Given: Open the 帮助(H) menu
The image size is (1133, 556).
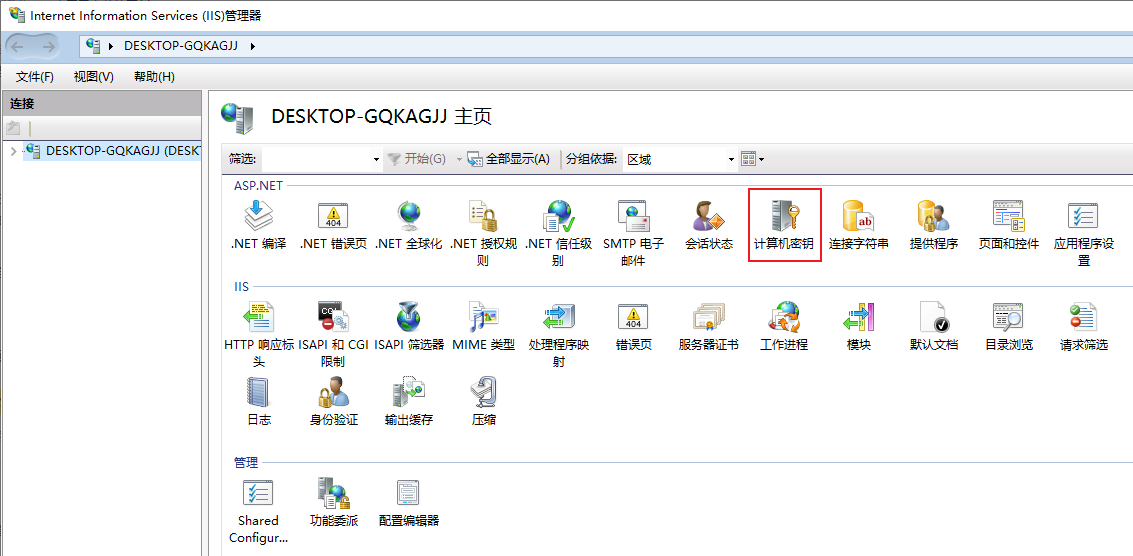Looking at the screenshot, I should pos(155,77).
